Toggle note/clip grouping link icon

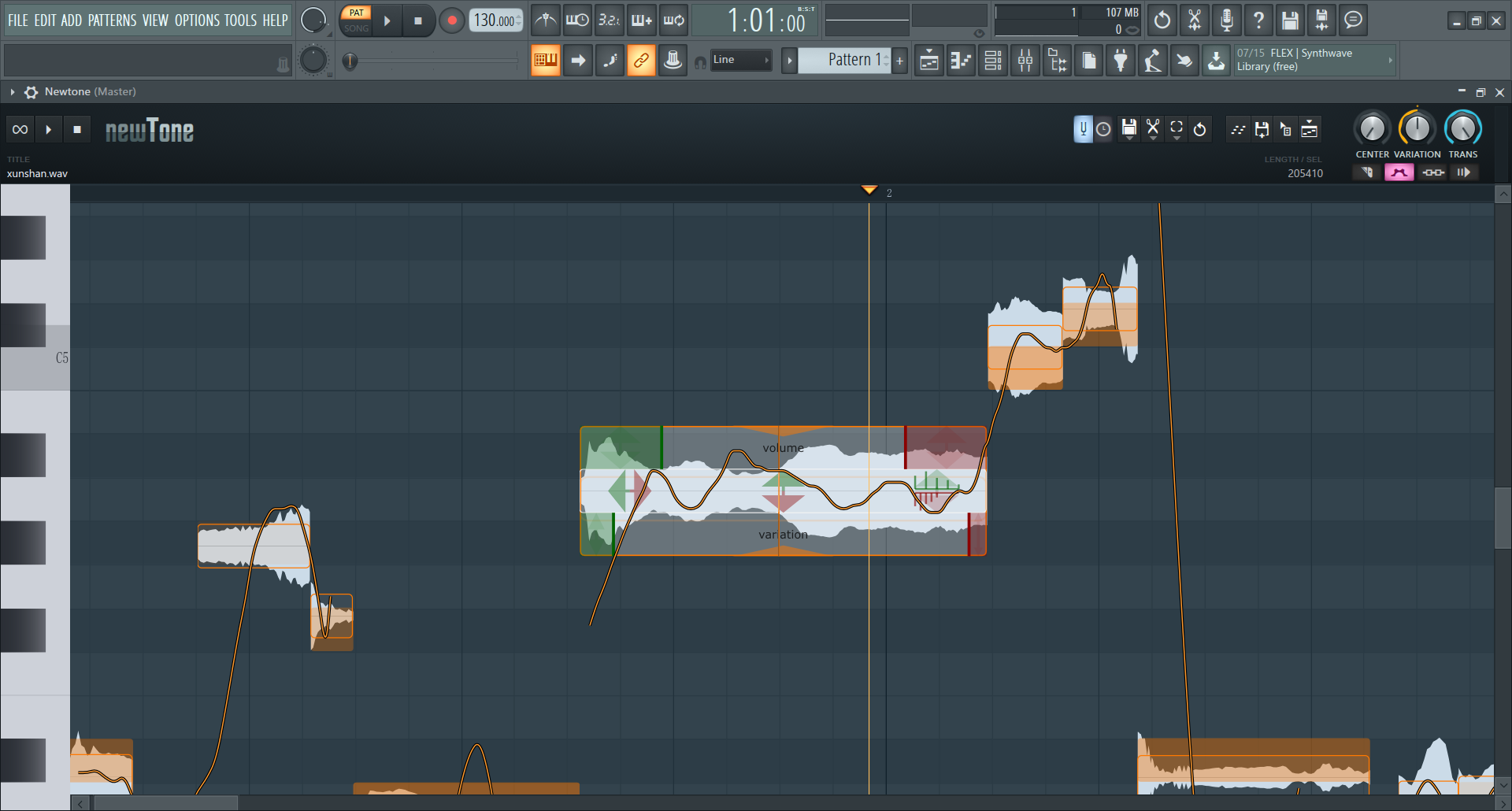click(x=641, y=60)
